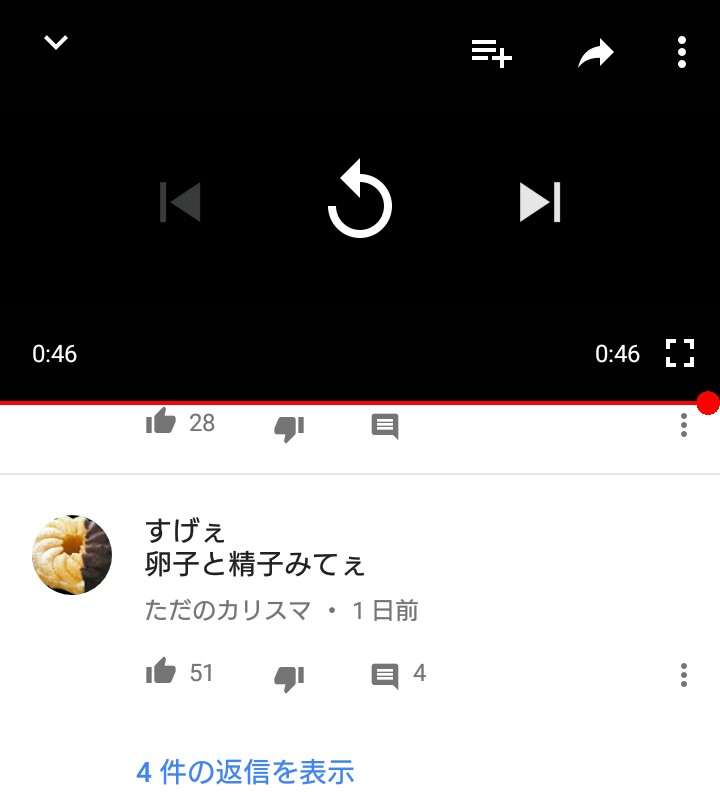
Task: Reply to the comment with 28 likes
Action: point(385,426)
